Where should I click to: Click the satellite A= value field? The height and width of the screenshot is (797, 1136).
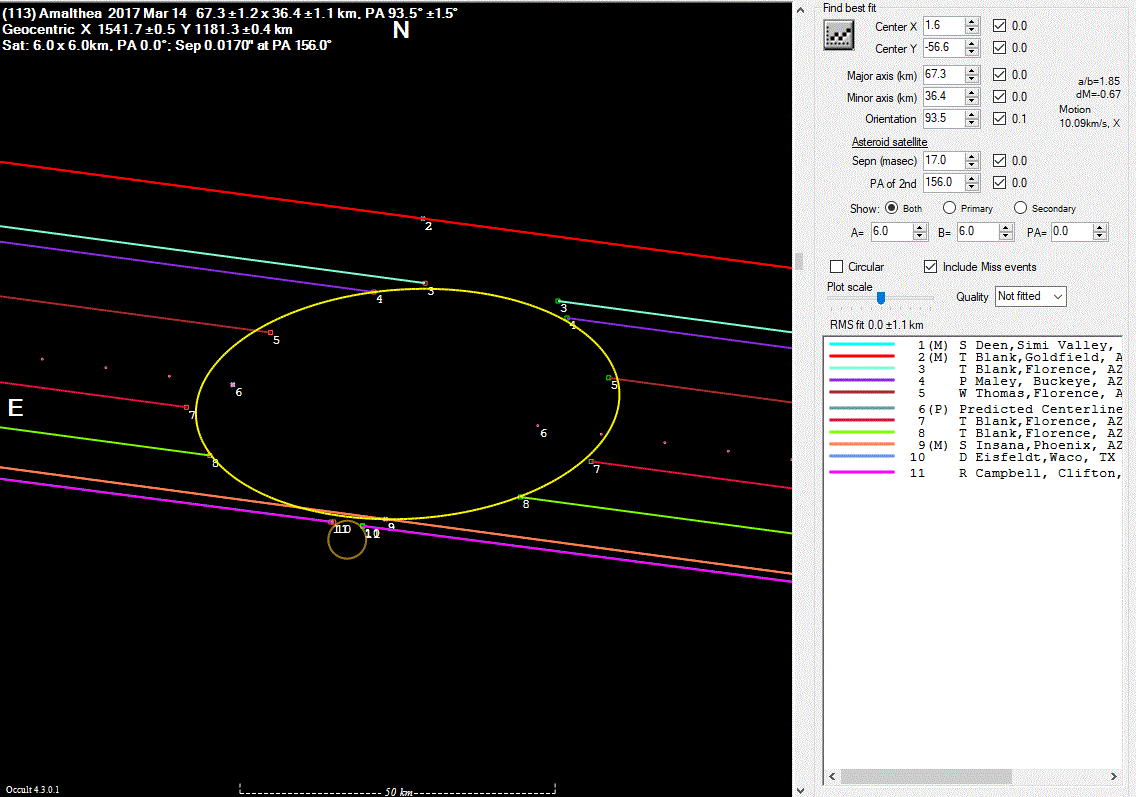[885, 231]
